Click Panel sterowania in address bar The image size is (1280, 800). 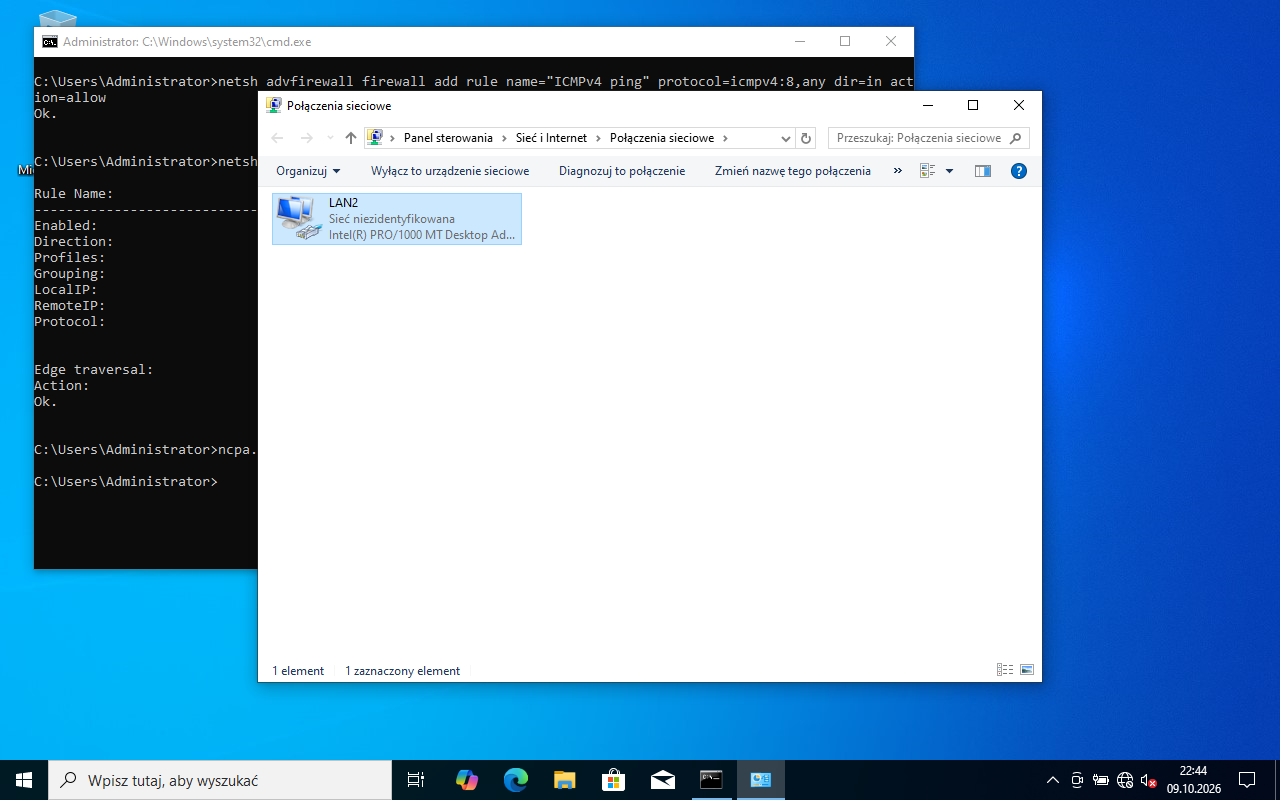tap(448, 138)
